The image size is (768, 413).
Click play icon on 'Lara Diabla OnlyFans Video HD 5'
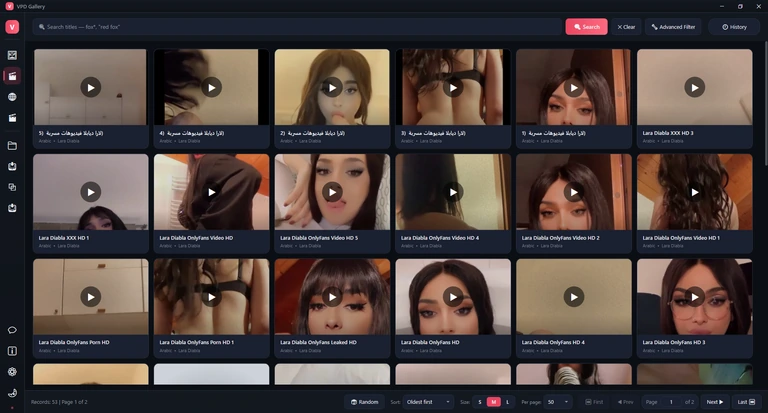click(x=332, y=192)
